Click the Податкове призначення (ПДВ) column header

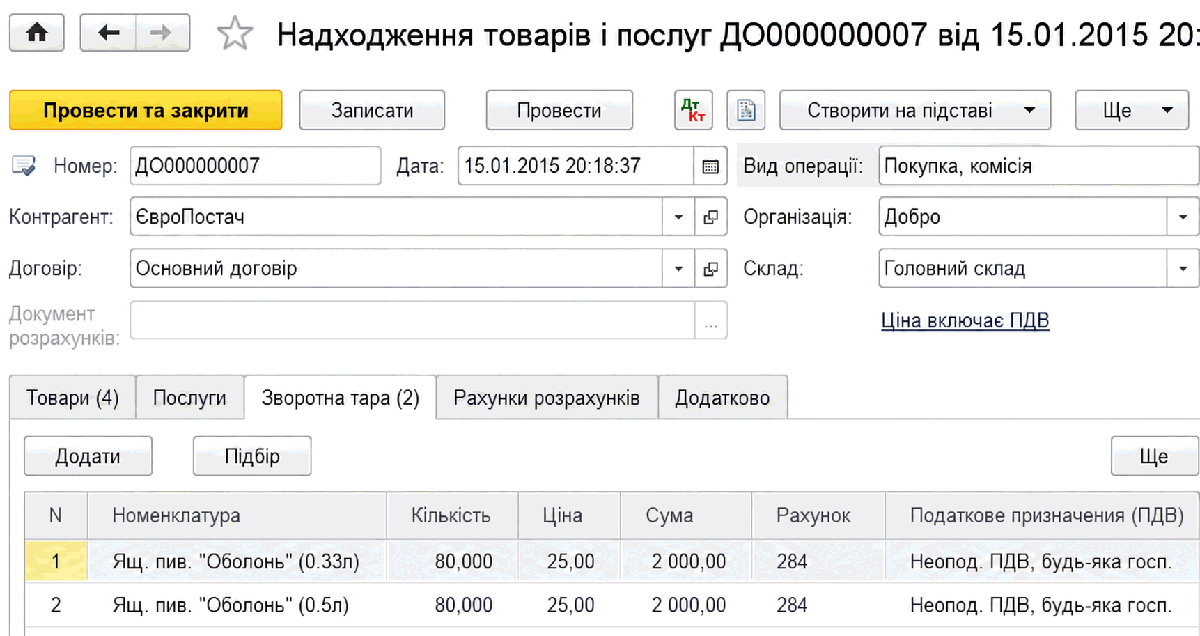[1043, 516]
